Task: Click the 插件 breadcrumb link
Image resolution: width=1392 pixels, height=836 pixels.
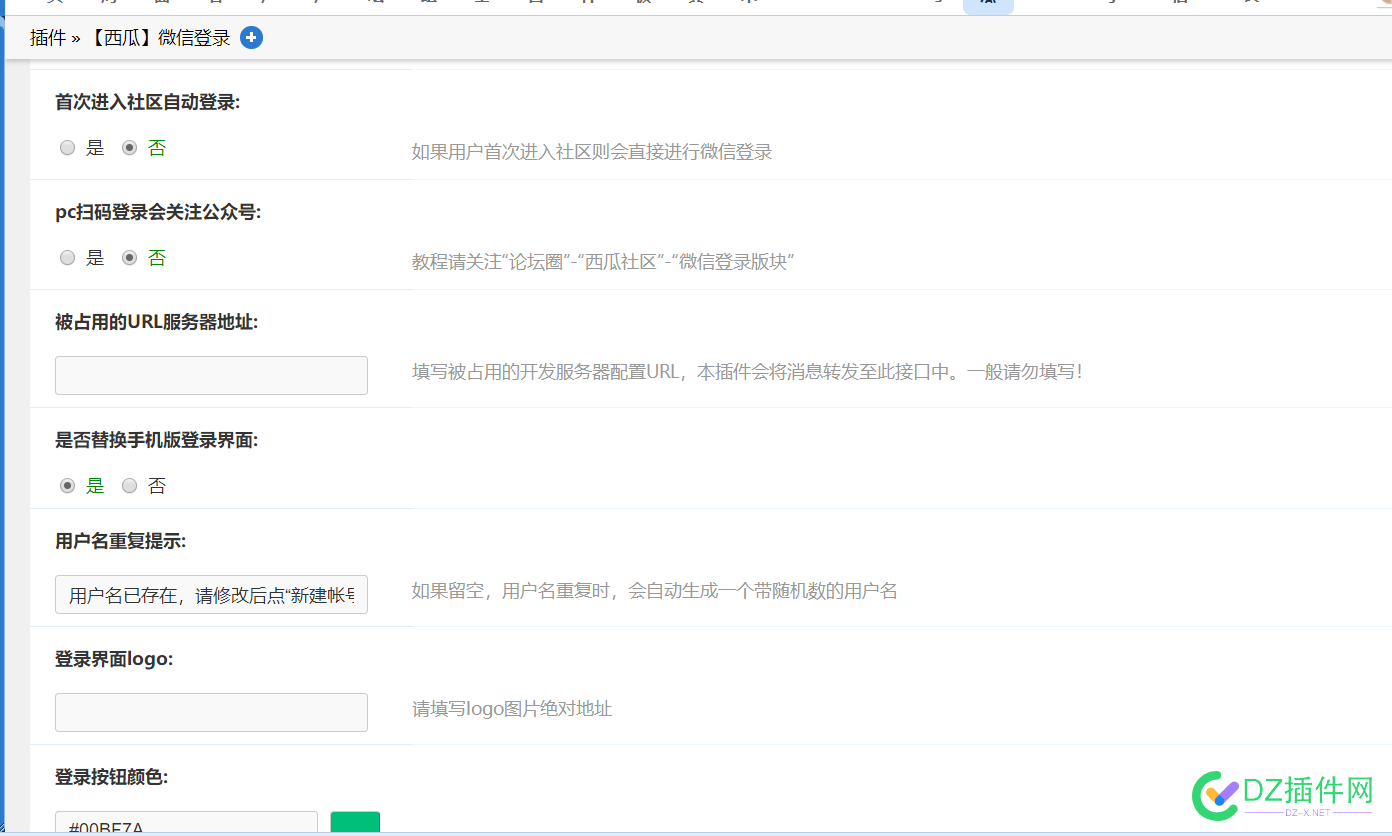Action: 48,38
